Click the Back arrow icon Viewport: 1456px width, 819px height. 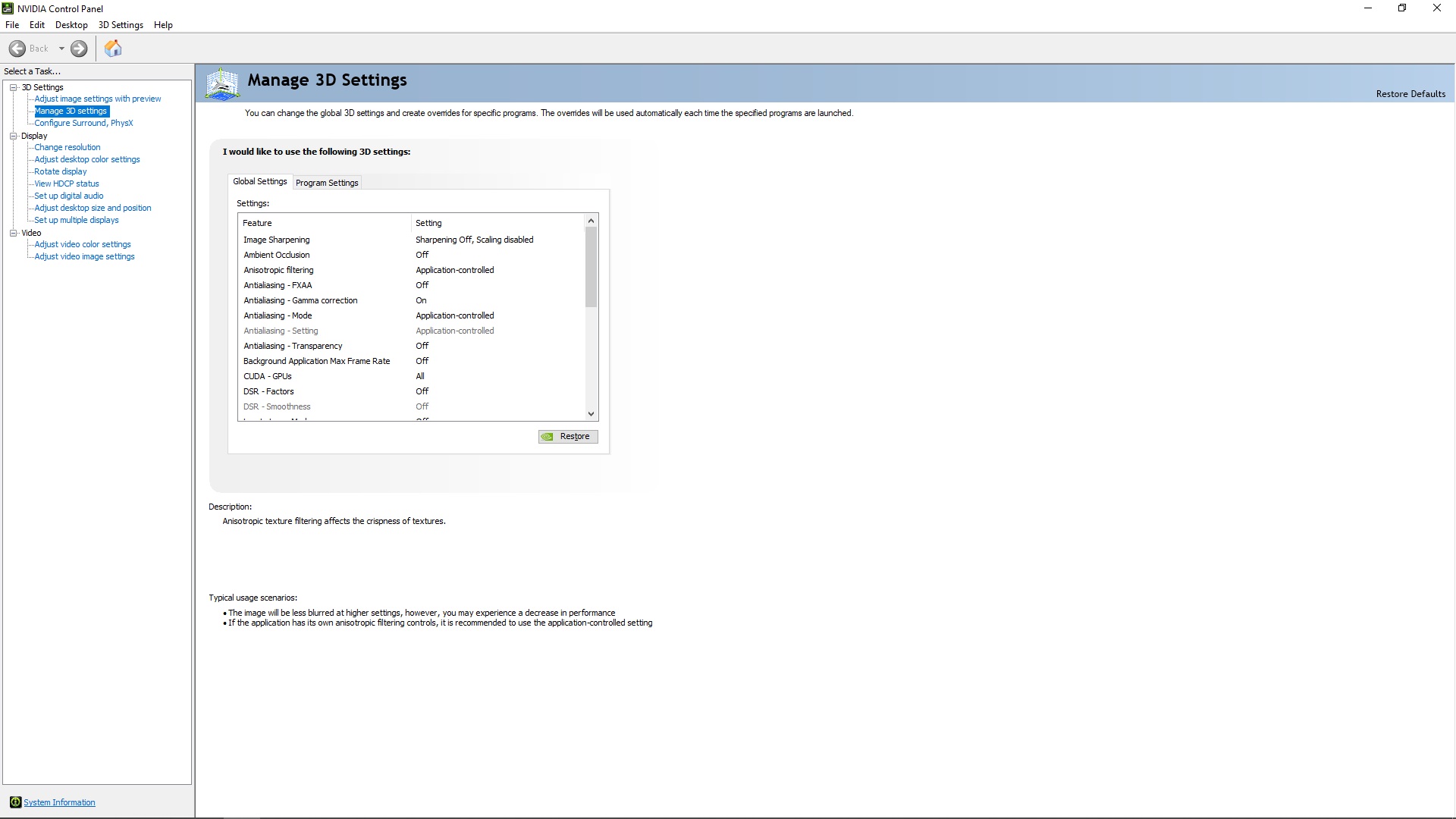tap(17, 49)
